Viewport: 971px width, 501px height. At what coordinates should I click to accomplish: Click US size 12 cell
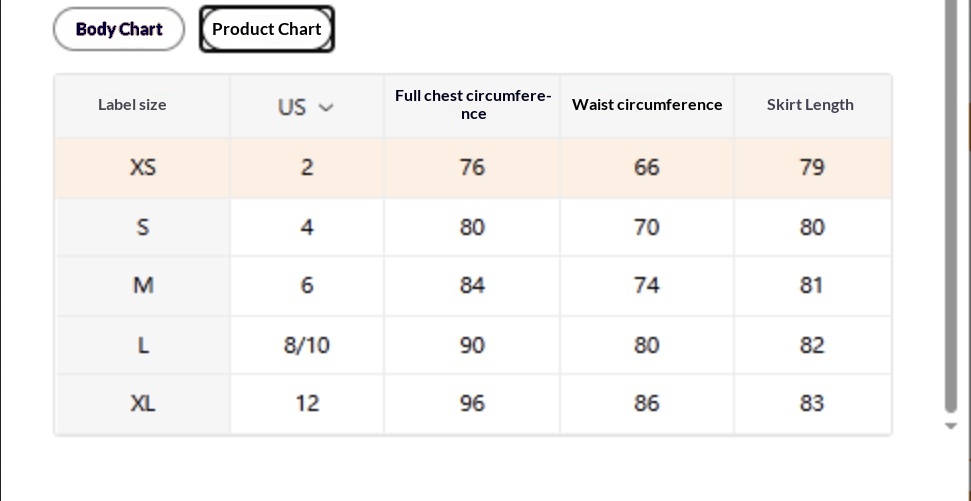(x=307, y=404)
